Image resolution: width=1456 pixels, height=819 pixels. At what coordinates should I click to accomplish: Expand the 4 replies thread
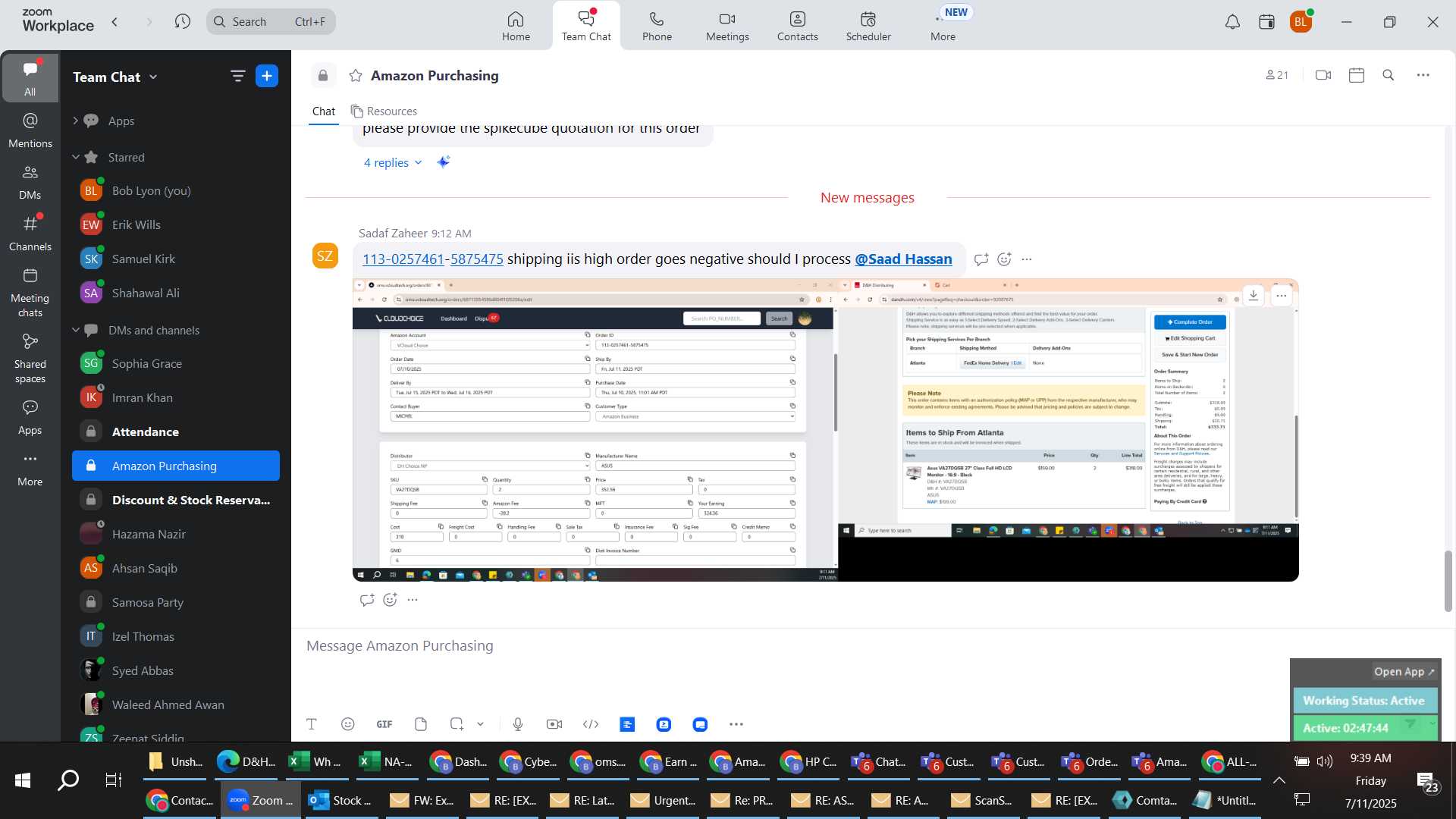[393, 162]
